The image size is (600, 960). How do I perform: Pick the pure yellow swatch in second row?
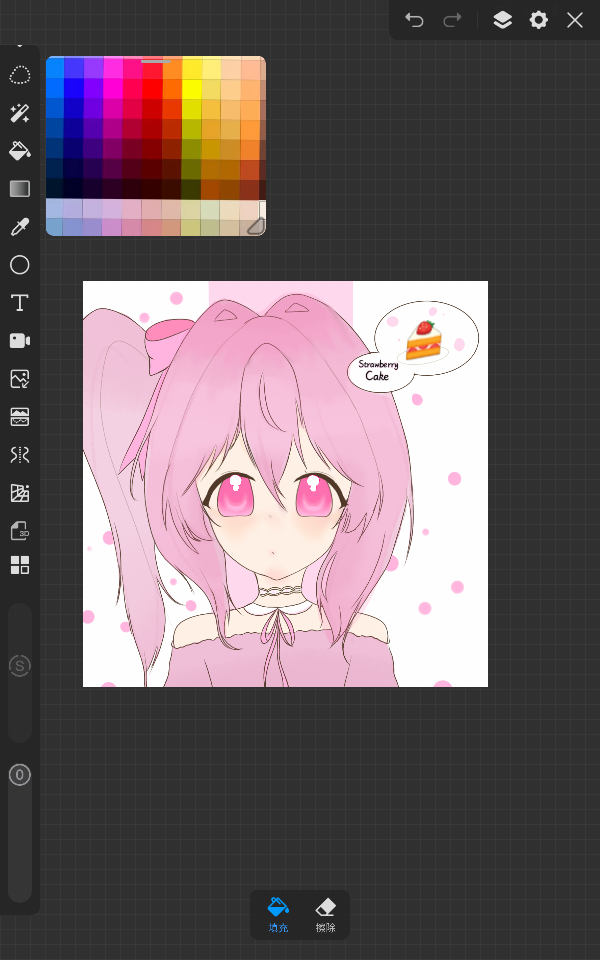[x=192, y=88]
